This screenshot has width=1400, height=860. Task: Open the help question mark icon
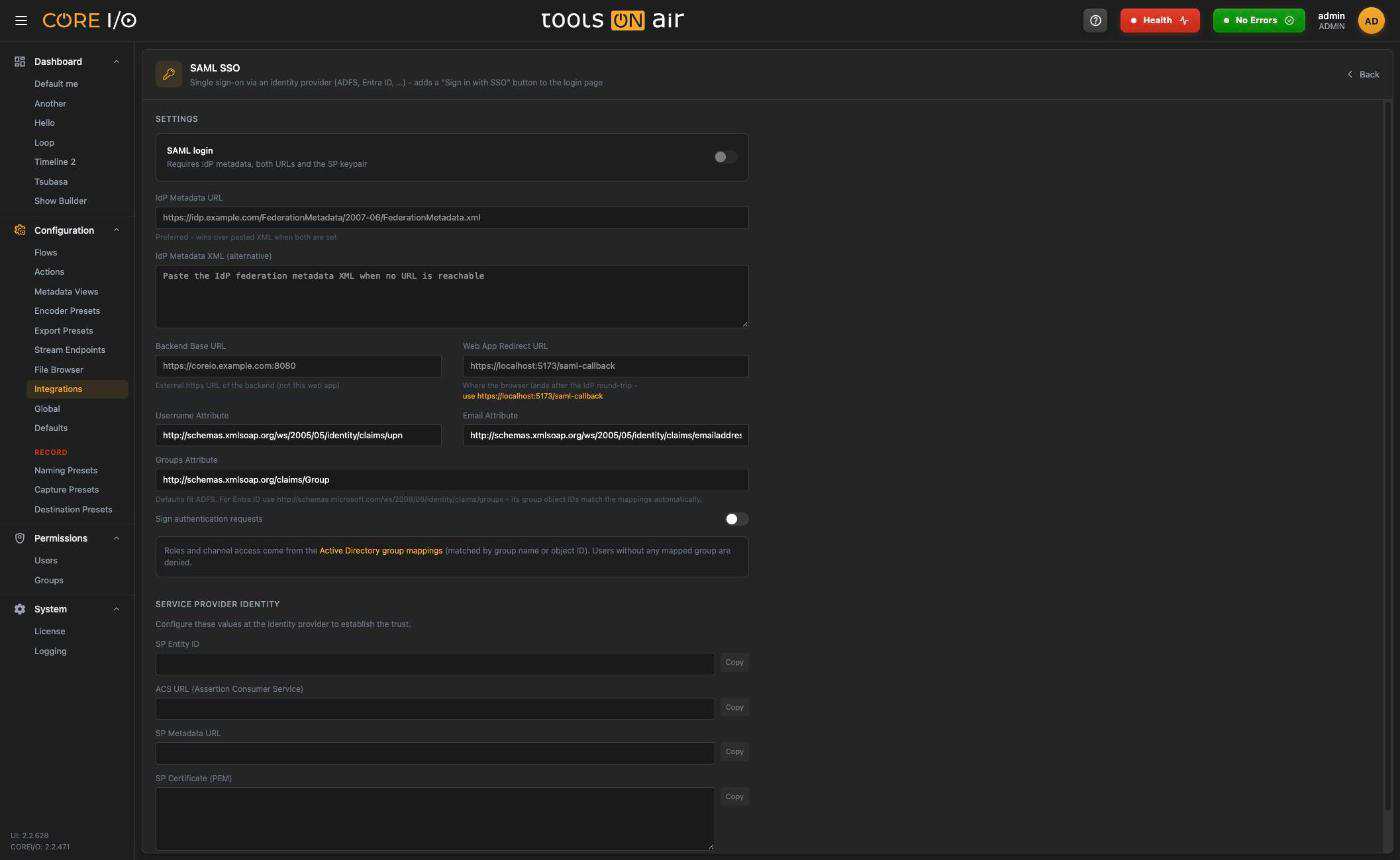tap(1095, 20)
